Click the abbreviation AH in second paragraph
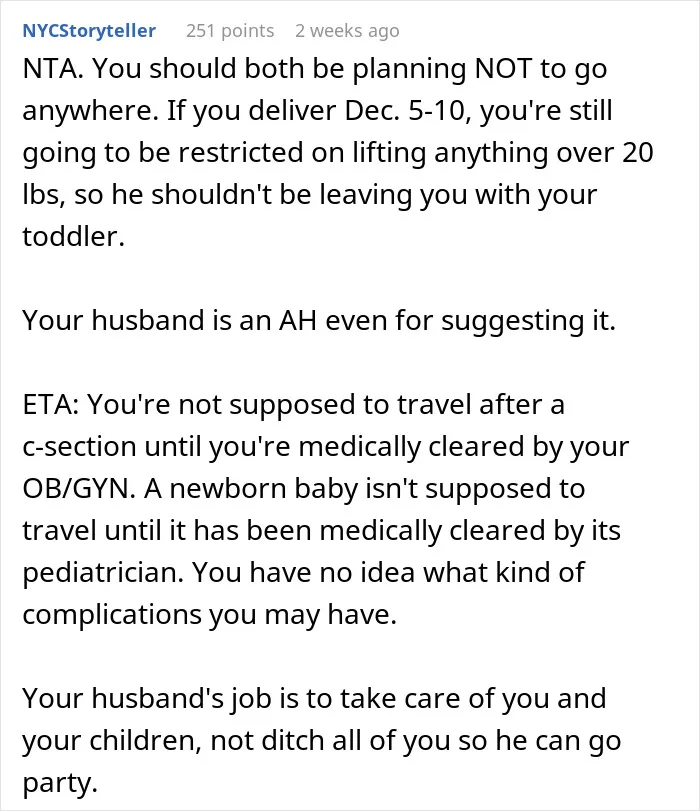Screen dimensions: 700x811 coord(297,321)
